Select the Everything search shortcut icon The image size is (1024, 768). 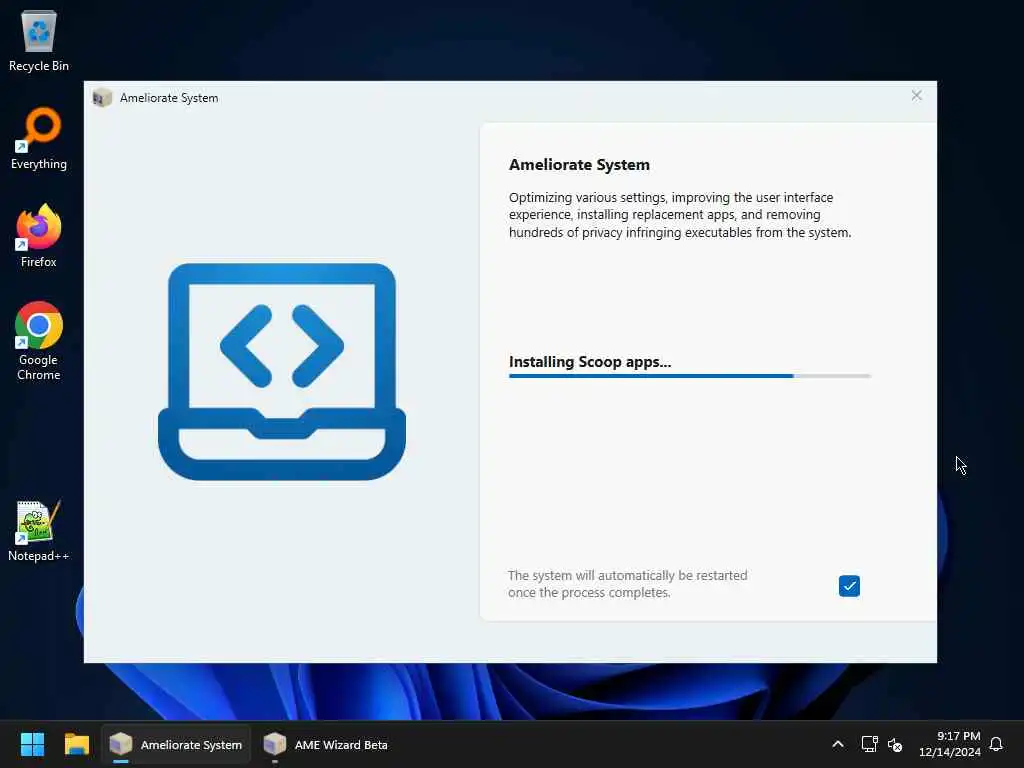[x=39, y=138]
